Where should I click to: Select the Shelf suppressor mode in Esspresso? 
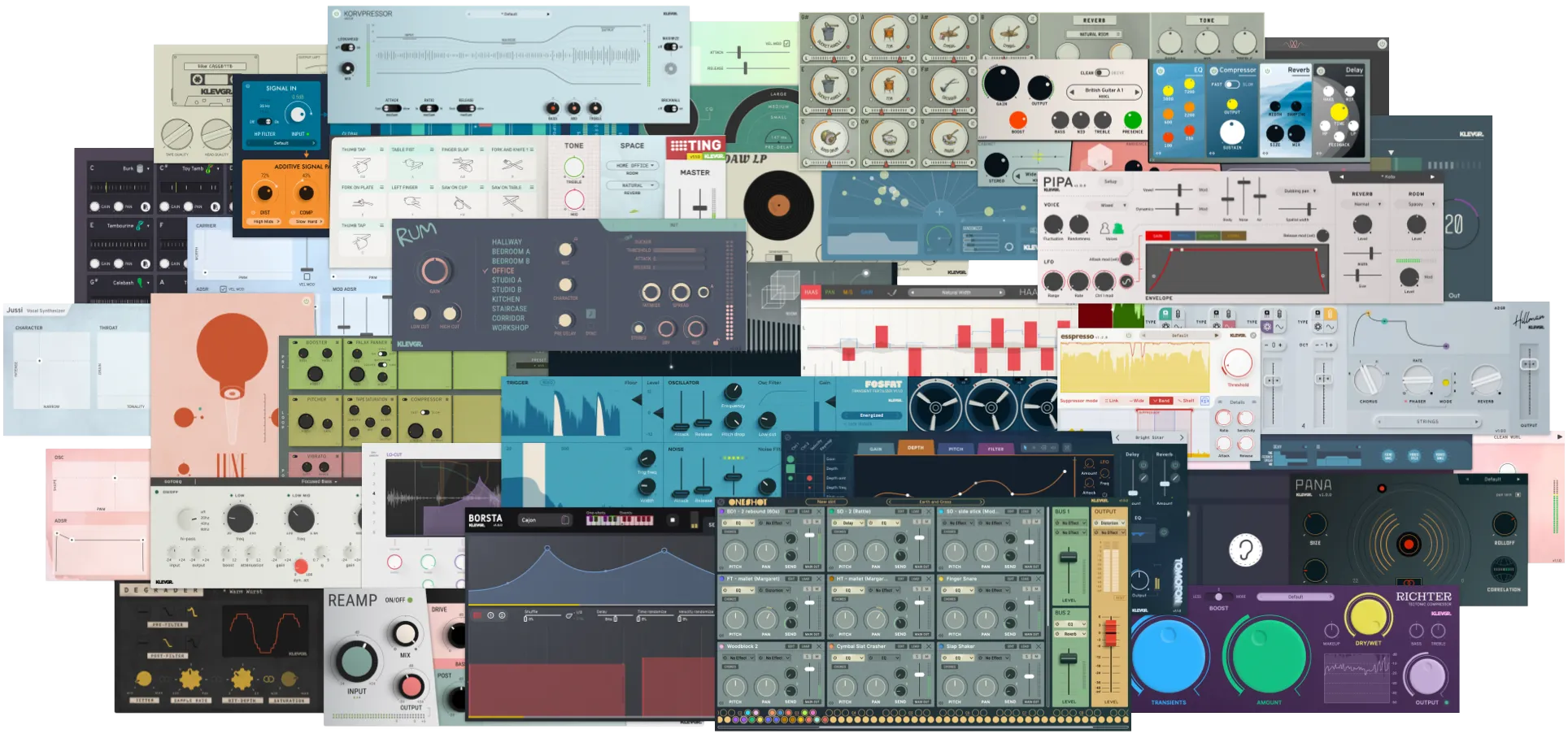pos(1186,401)
